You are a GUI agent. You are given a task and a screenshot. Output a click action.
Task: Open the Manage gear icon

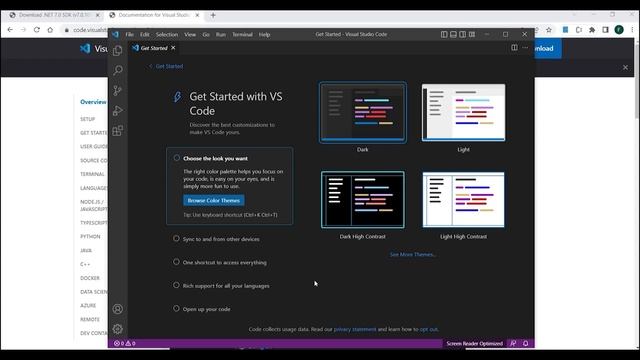pyautogui.click(x=118, y=329)
